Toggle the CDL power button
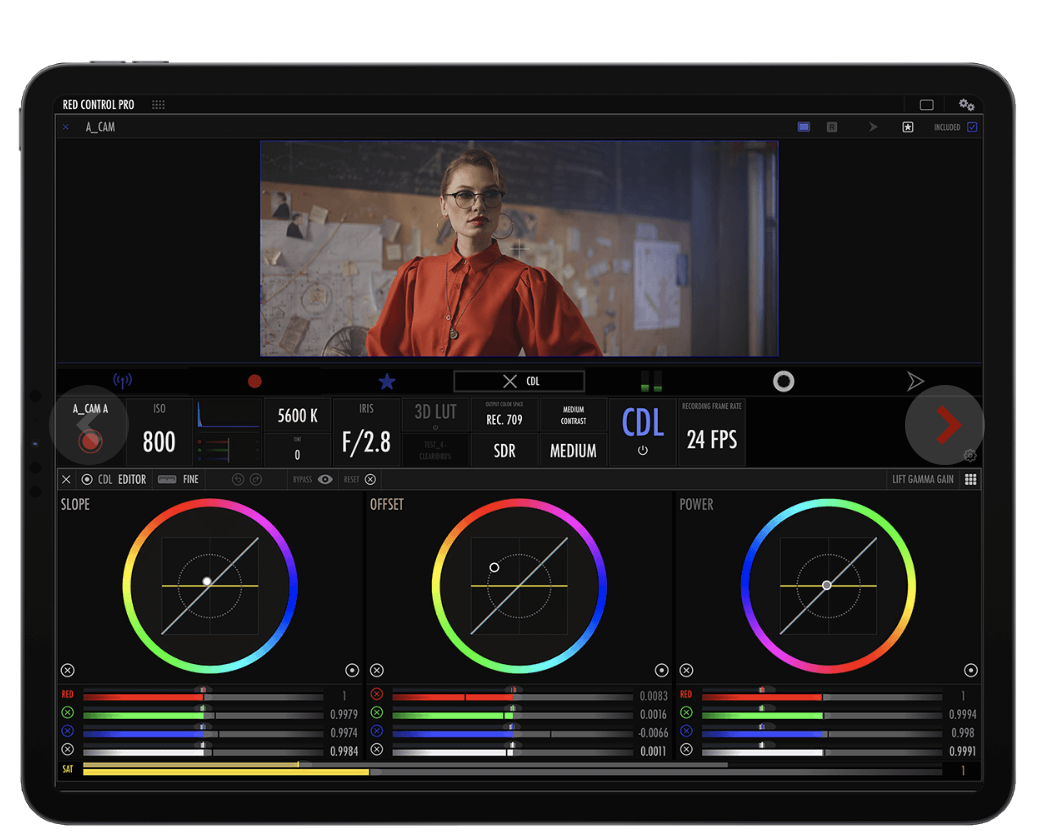This screenshot has width=1058, height=836. pyautogui.click(x=642, y=451)
